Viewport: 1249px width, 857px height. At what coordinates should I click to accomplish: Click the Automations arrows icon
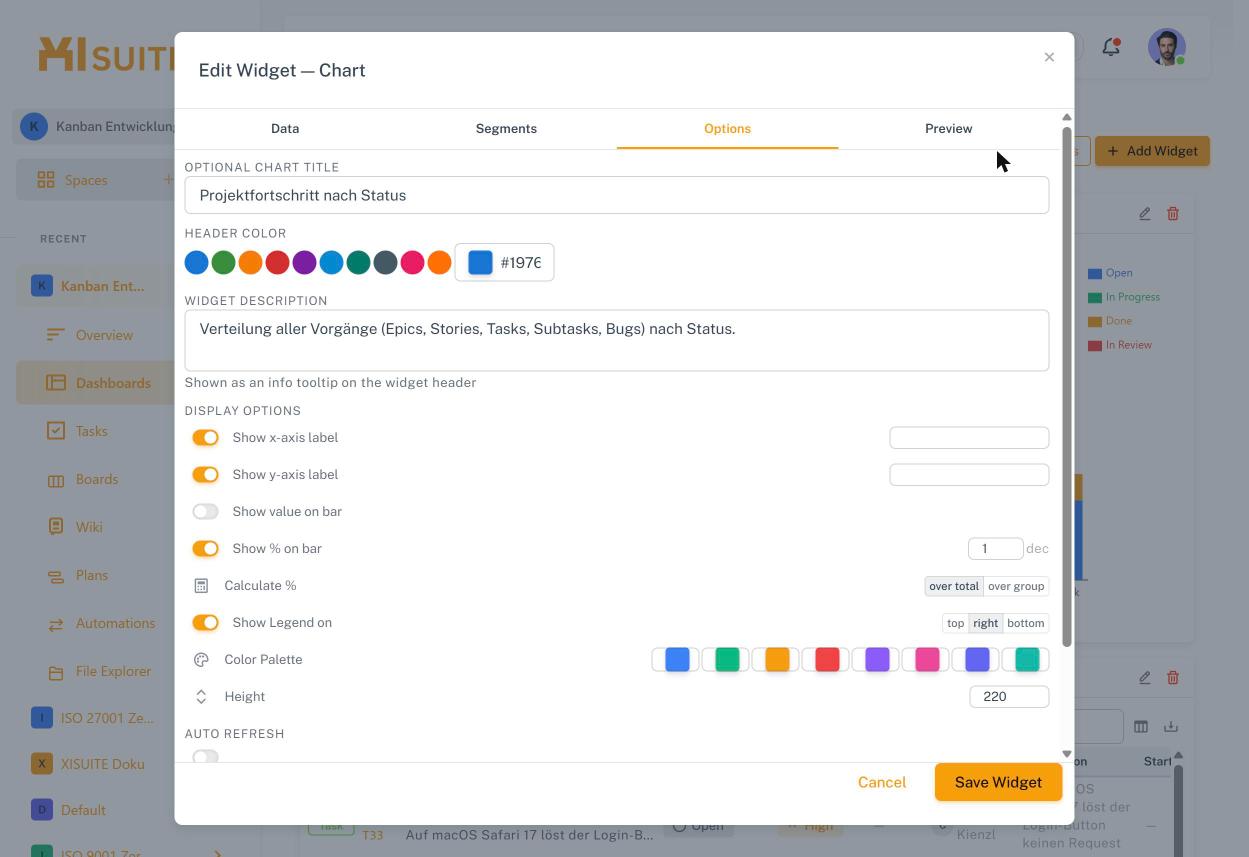coord(56,623)
